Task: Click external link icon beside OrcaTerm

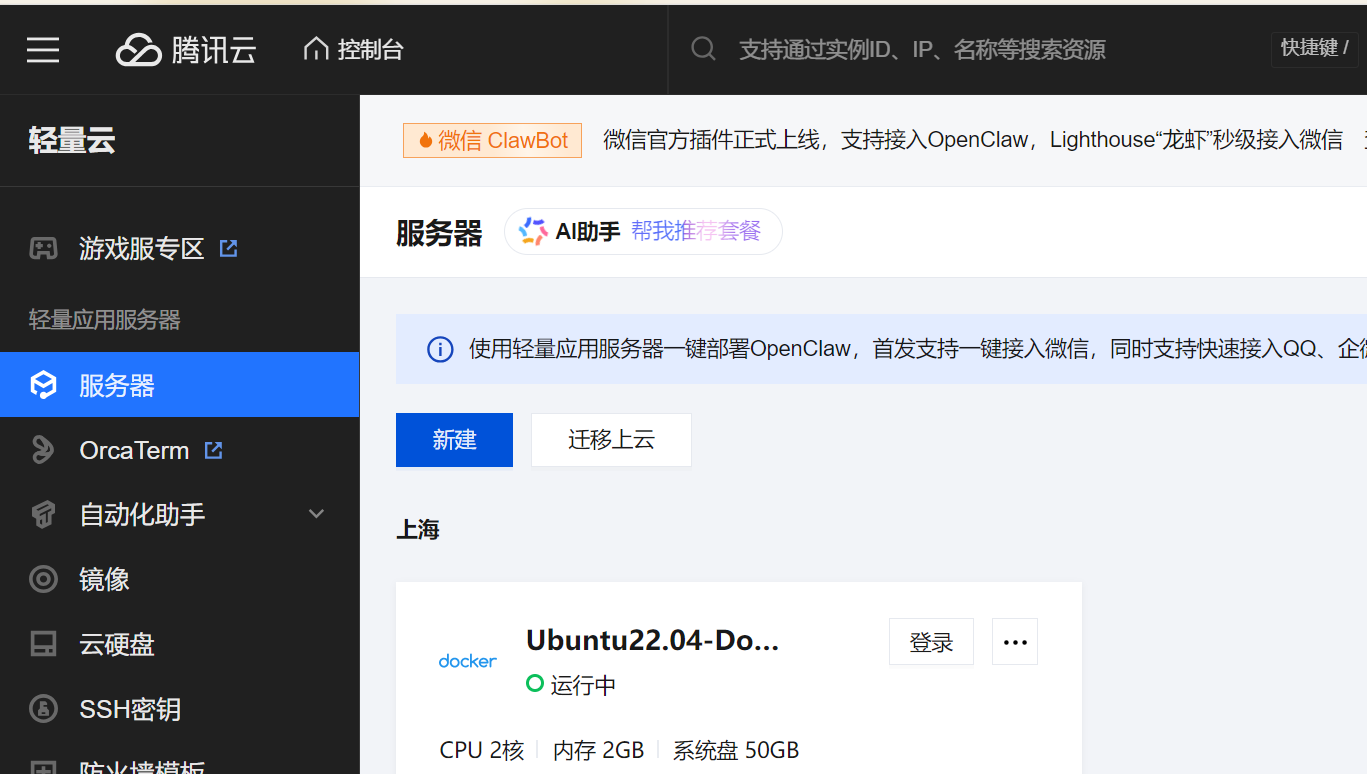Action: click(x=213, y=450)
